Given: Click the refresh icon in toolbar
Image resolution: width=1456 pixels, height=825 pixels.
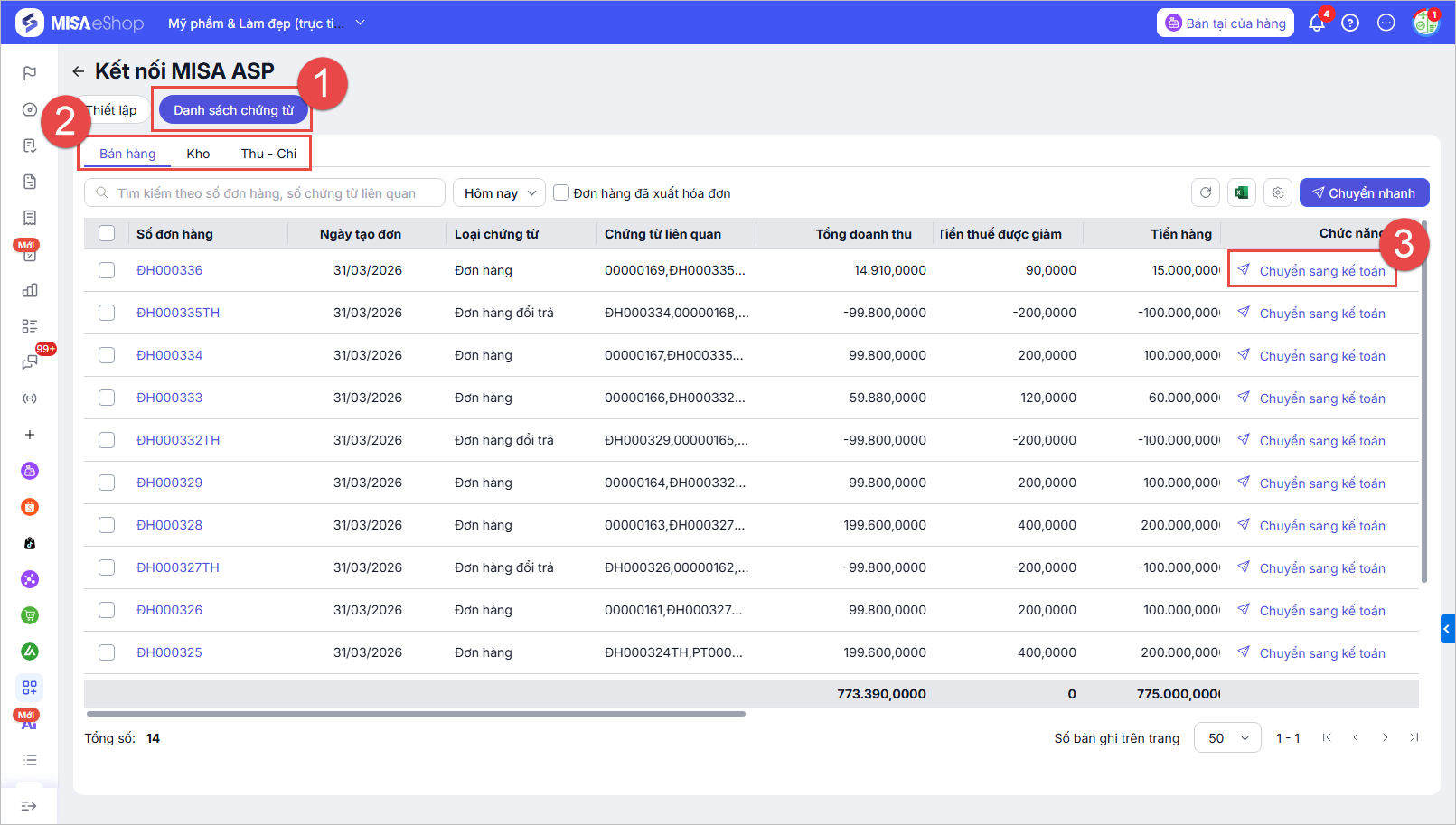Looking at the screenshot, I should pos(1206,192).
